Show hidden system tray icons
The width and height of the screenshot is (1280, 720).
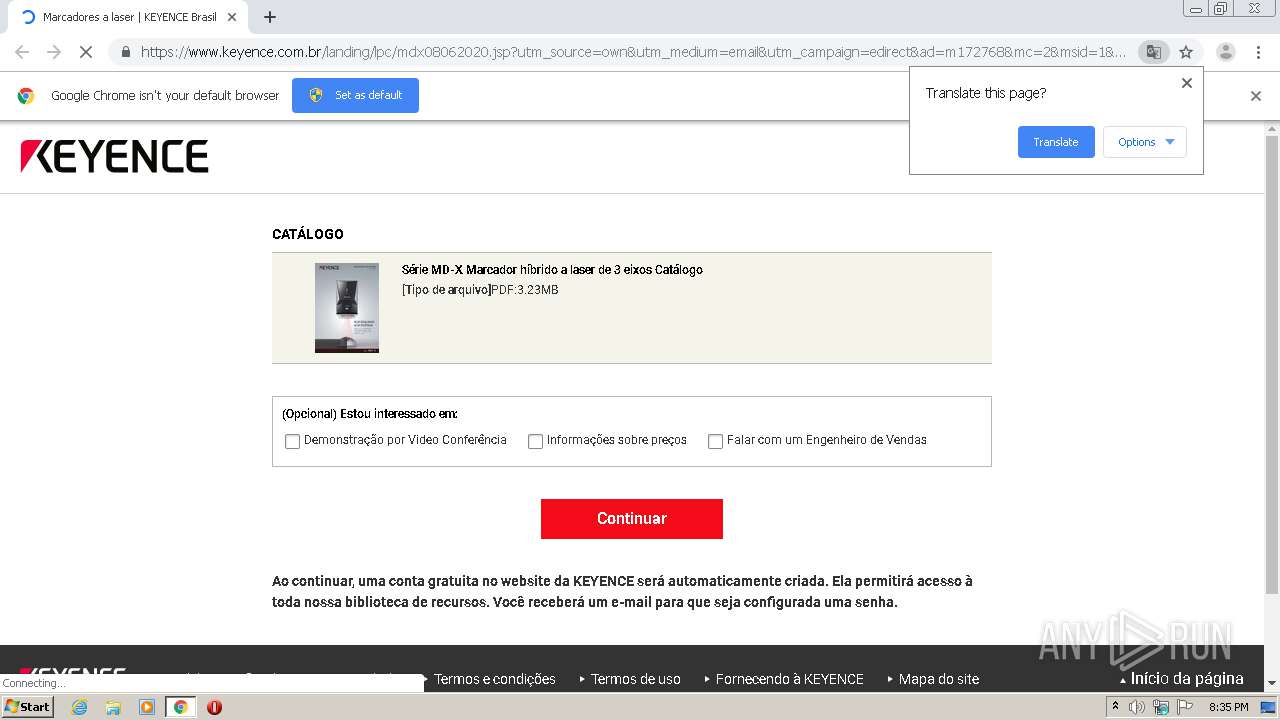coord(1115,707)
